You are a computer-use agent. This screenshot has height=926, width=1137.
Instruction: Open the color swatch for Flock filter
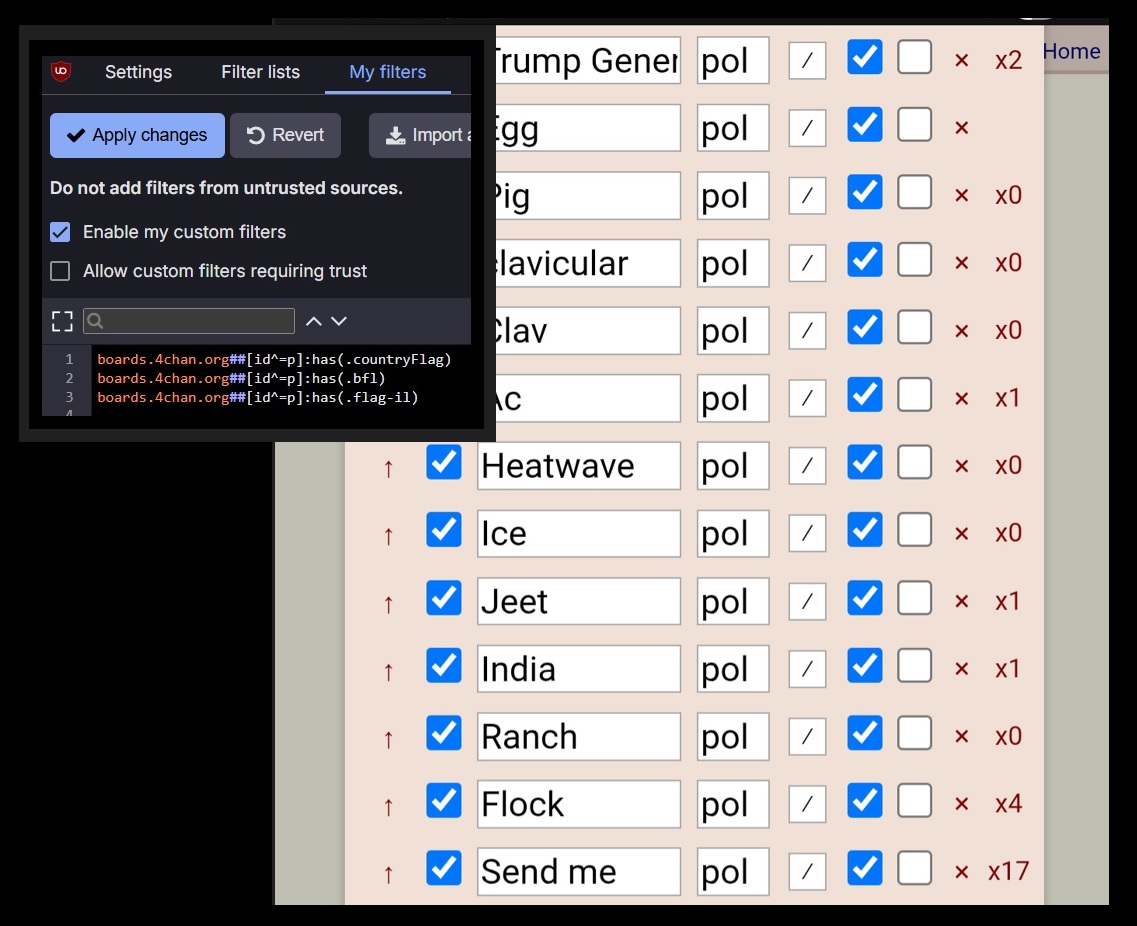(807, 803)
